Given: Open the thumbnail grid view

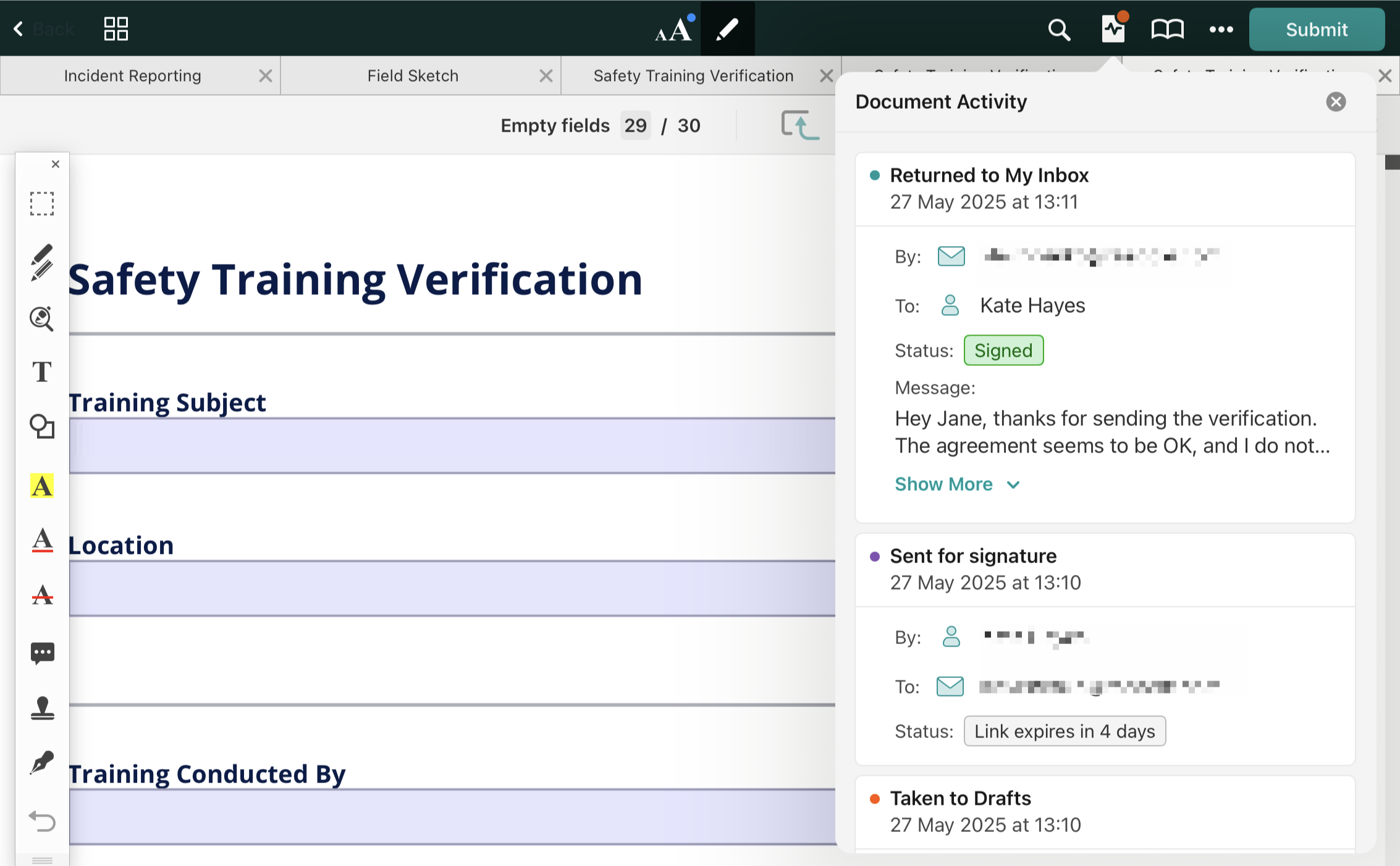Looking at the screenshot, I should point(116,29).
